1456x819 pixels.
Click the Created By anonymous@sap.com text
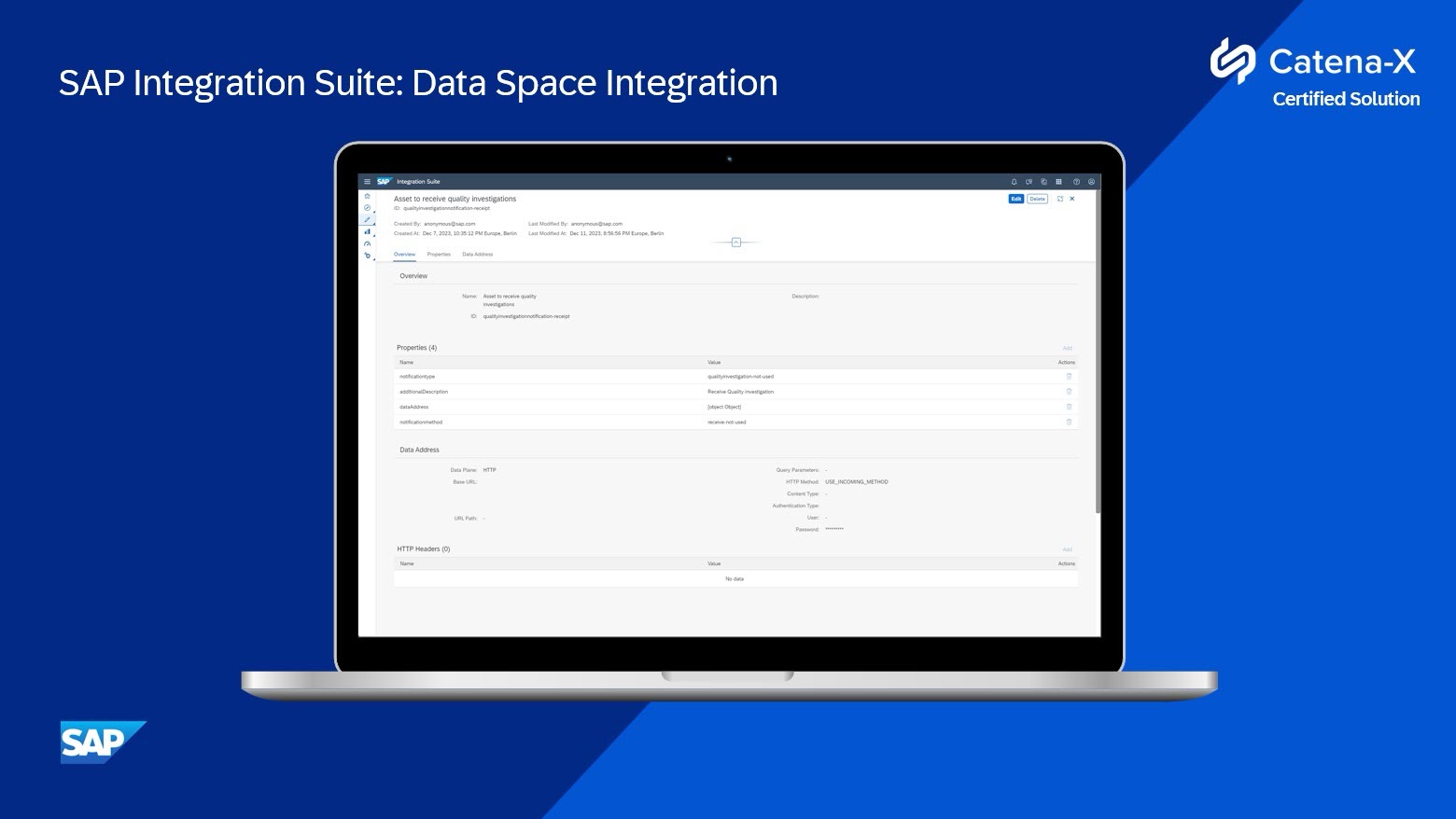[x=450, y=224]
